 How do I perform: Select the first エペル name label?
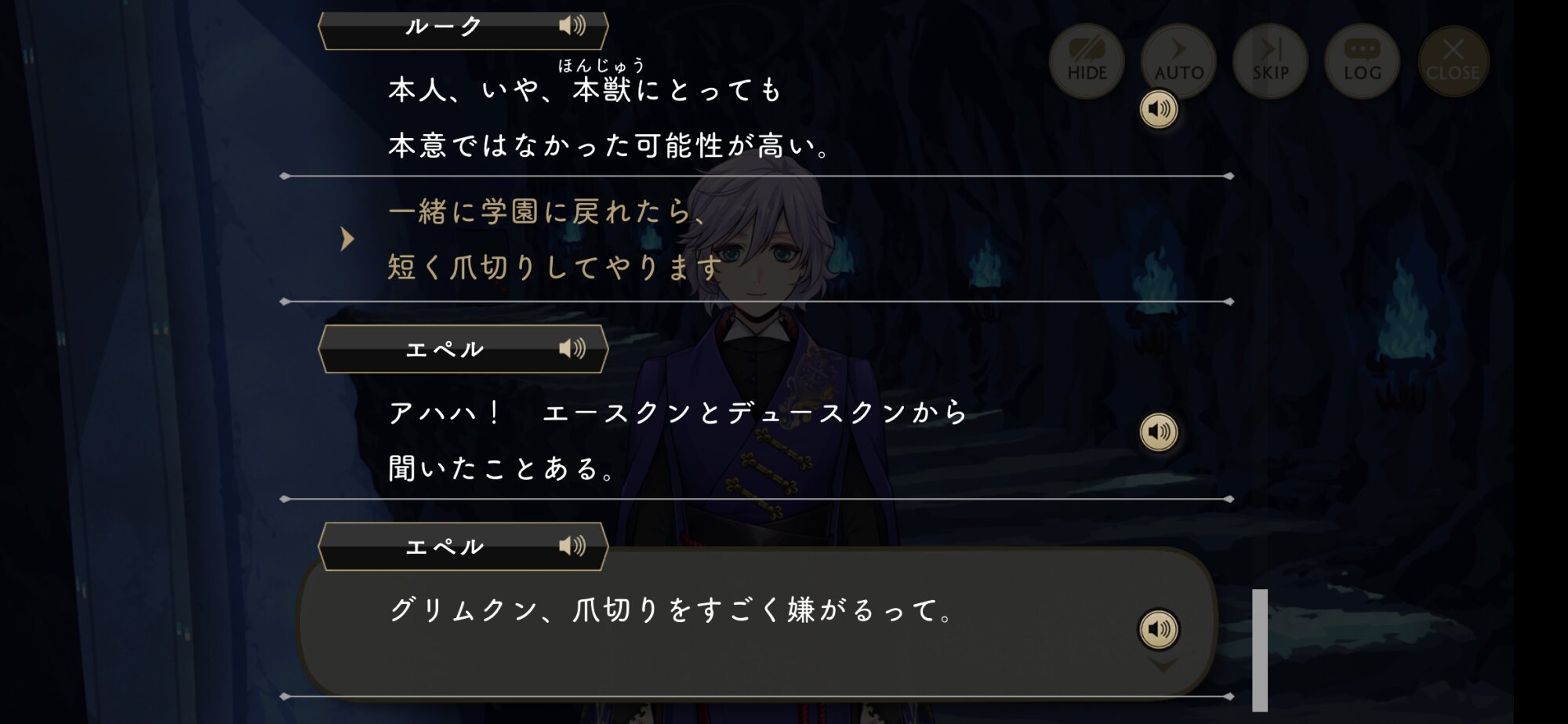point(445,349)
